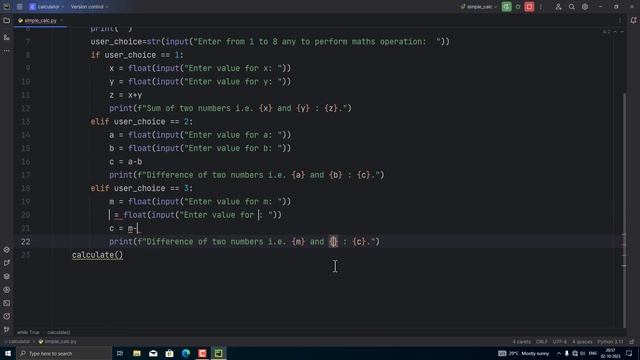
Task: Open the Services tool window
Action: tap(7, 290)
